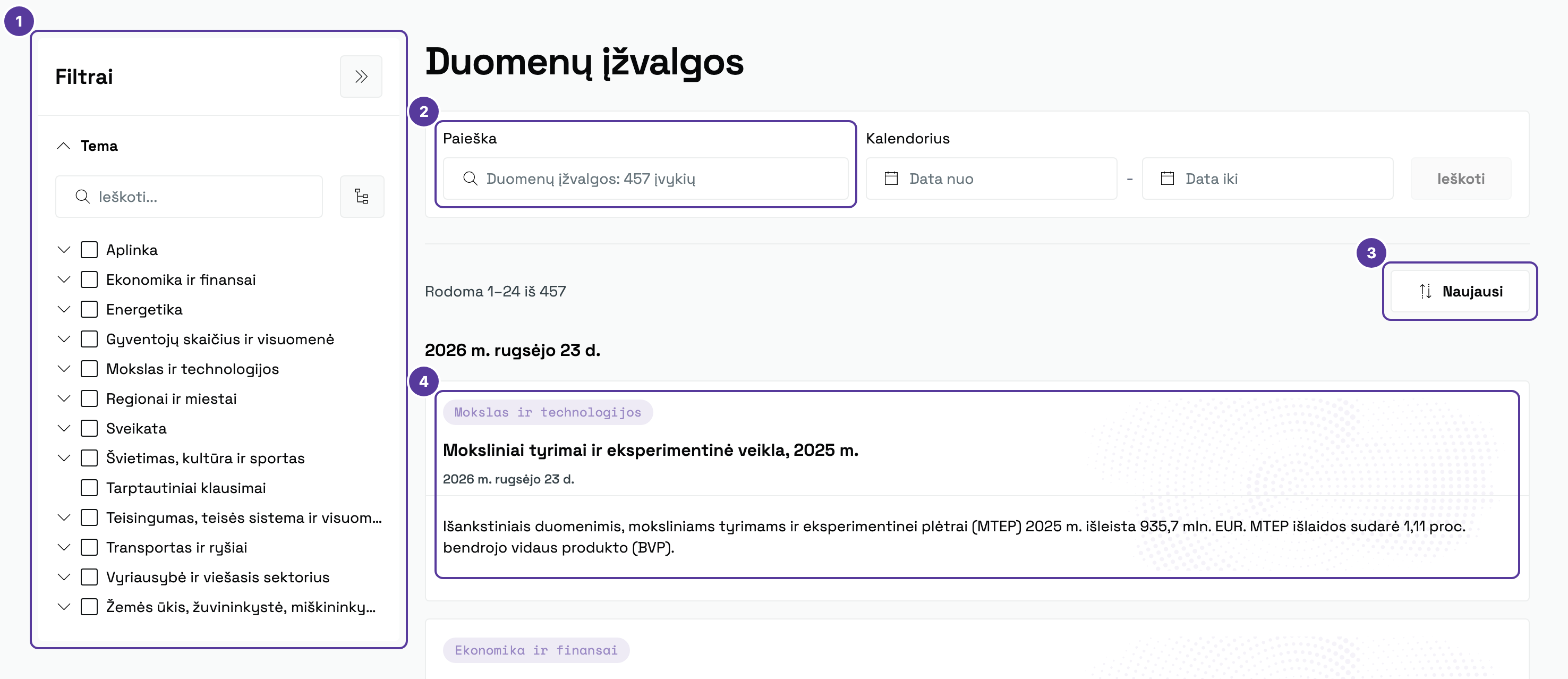Click the Ieškoti search button
This screenshot has height=679, width=1568.
tap(1461, 179)
